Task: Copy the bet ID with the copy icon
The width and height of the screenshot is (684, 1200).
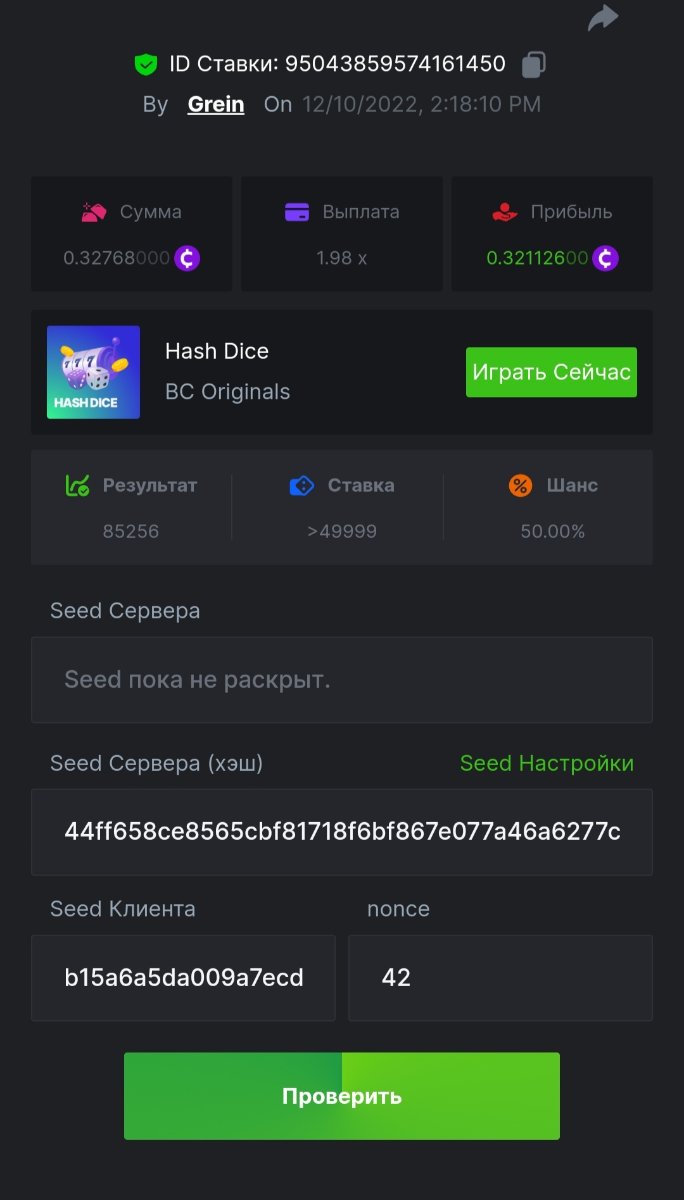Action: (534, 65)
